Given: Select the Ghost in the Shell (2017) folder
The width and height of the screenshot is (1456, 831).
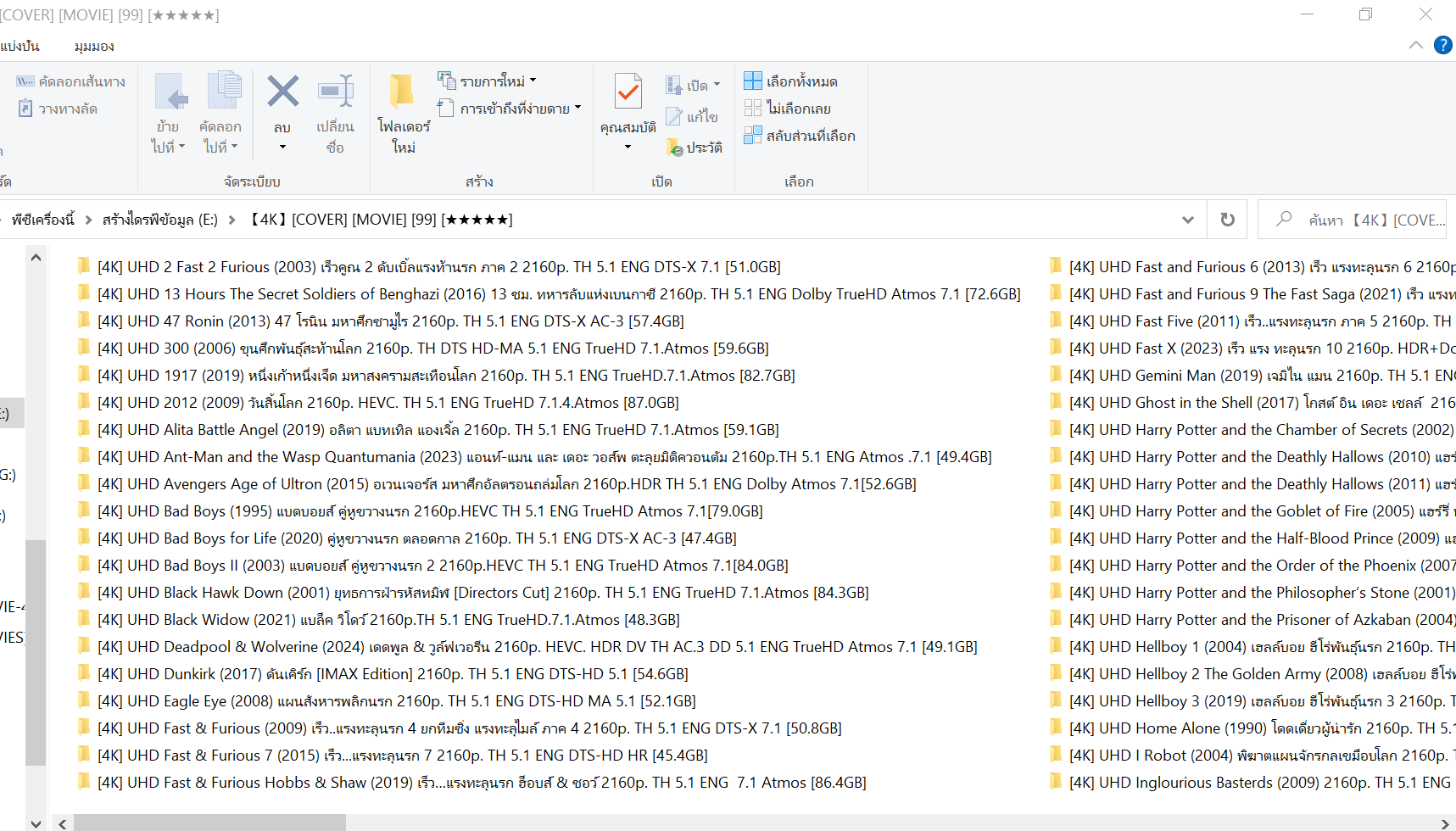Looking at the screenshot, I should pyautogui.click(x=1262, y=402).
